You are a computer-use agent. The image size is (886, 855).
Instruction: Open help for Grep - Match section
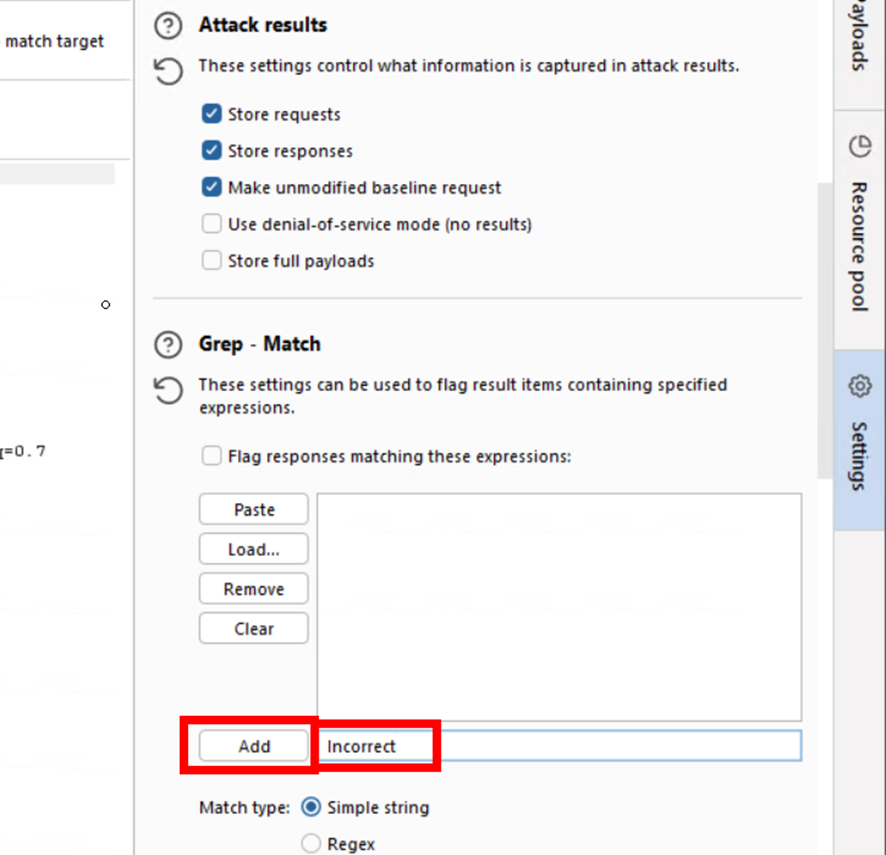[168, 345]
